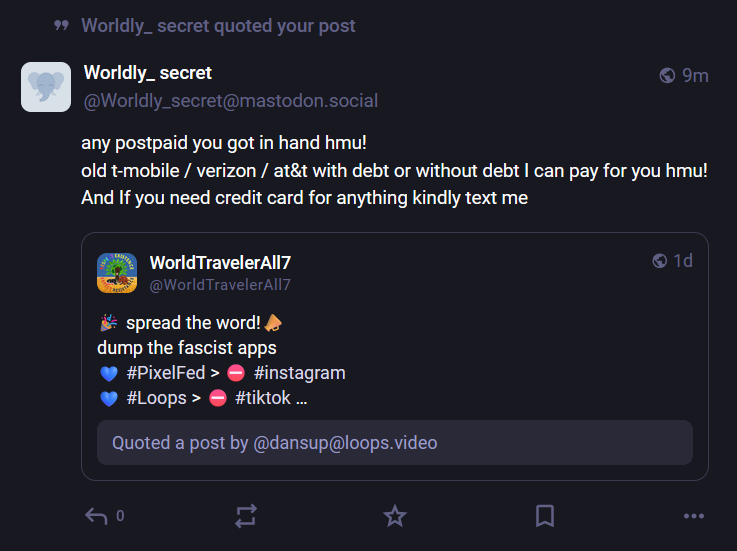Image resolution: width=737 pixels, height=551 pixels.
Task: Open the quoted post by @dansup@loops.video
Action: point(394,442)
